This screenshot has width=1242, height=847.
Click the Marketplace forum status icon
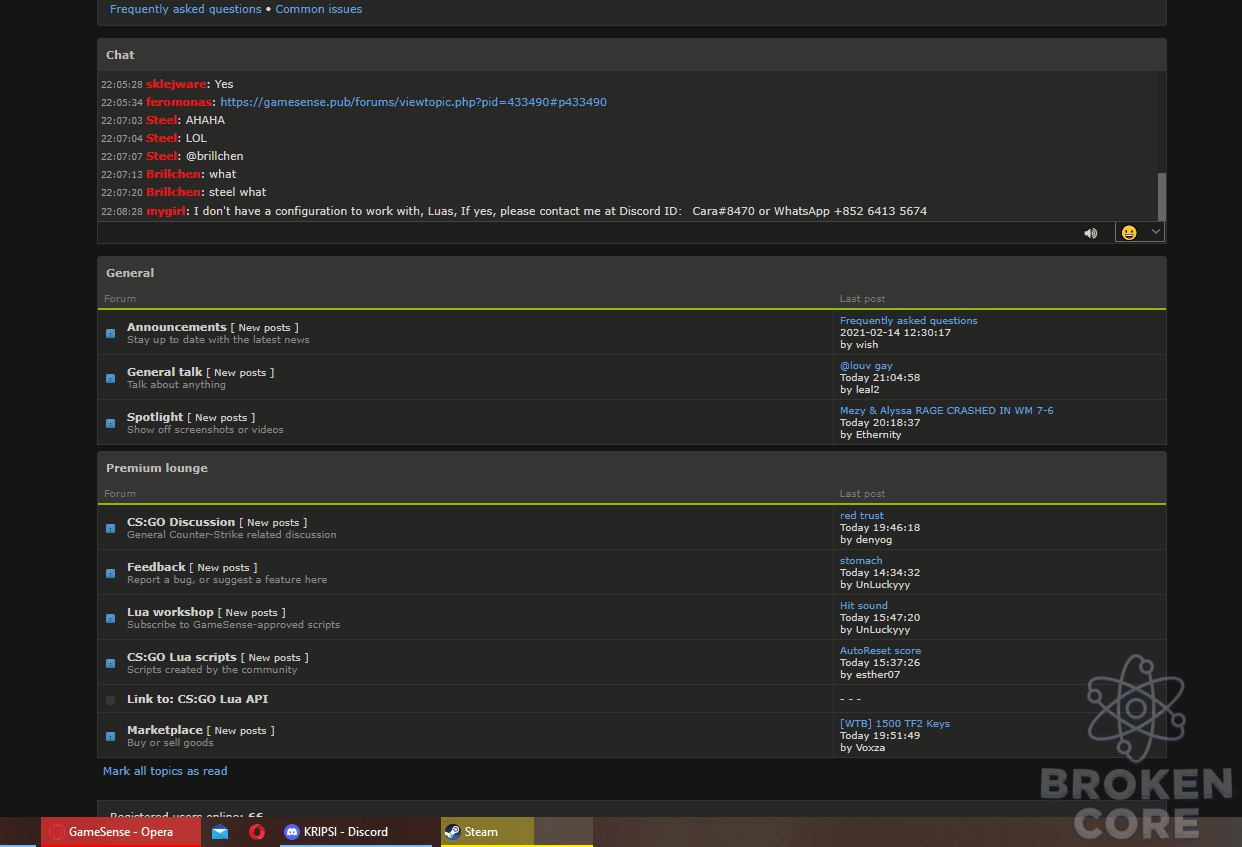(x=111, y=736)
